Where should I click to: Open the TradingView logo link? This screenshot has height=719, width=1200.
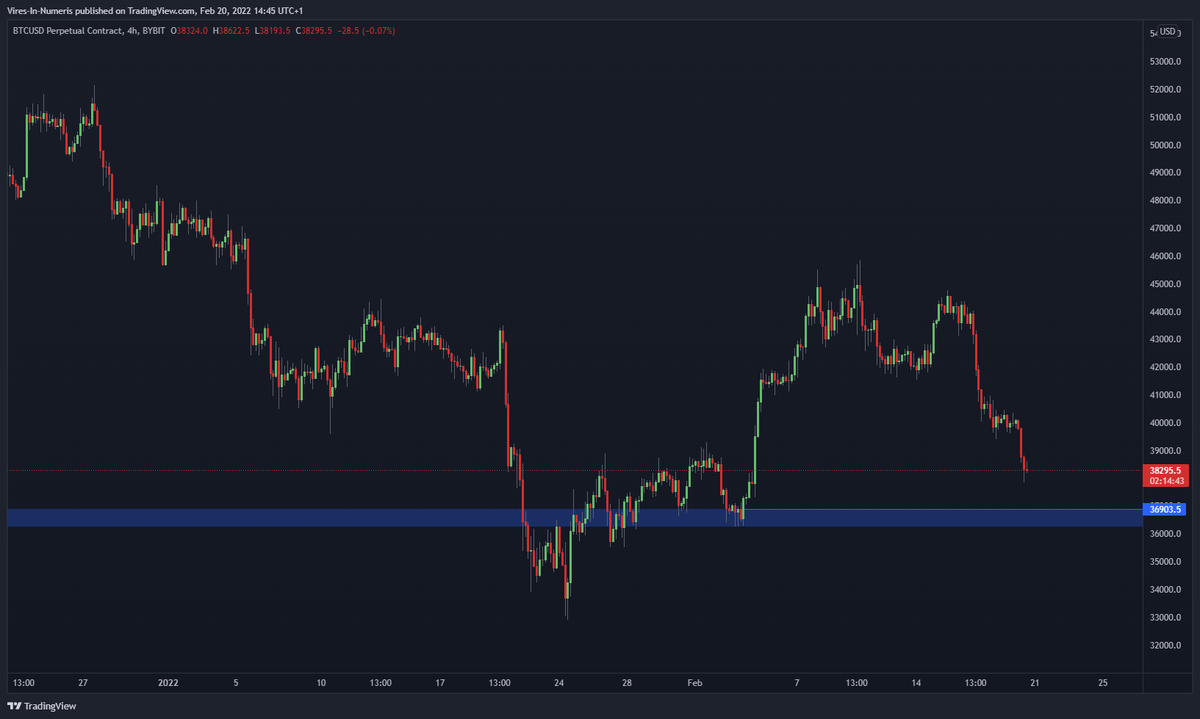(x=42, y=706)
